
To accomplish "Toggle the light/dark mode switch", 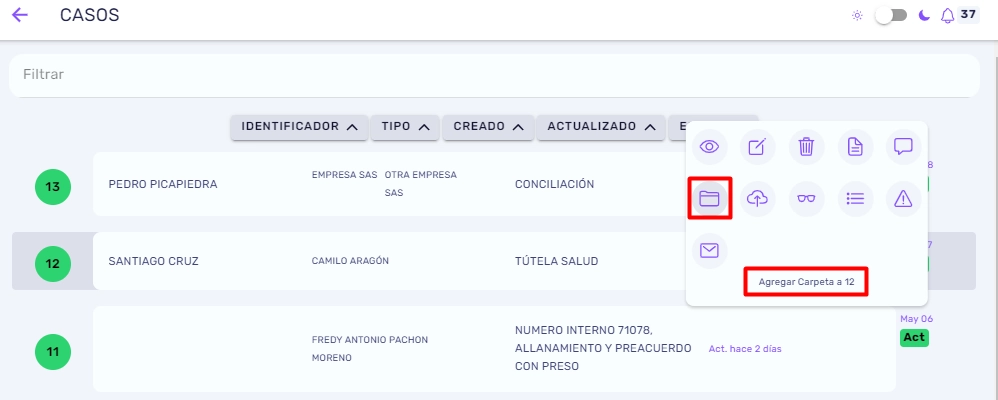I will pos(890,15).
